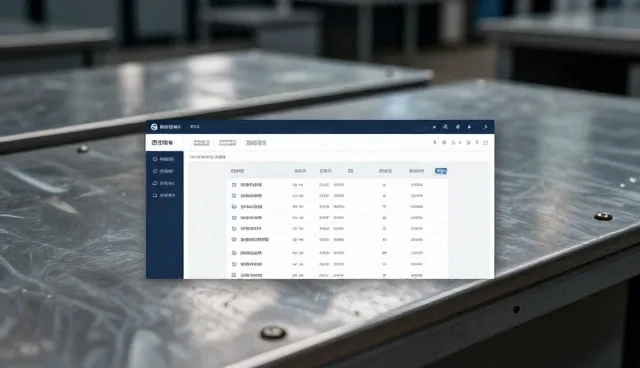Click the magnifier icon in the white toolbar

[444, 142]
